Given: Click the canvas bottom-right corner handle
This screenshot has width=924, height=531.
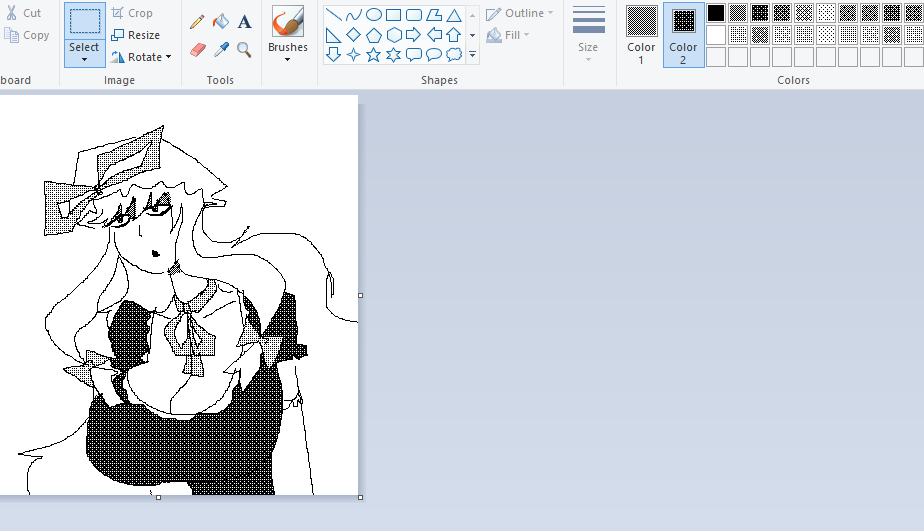Looking at the screenshot, I should coord(361,497).
